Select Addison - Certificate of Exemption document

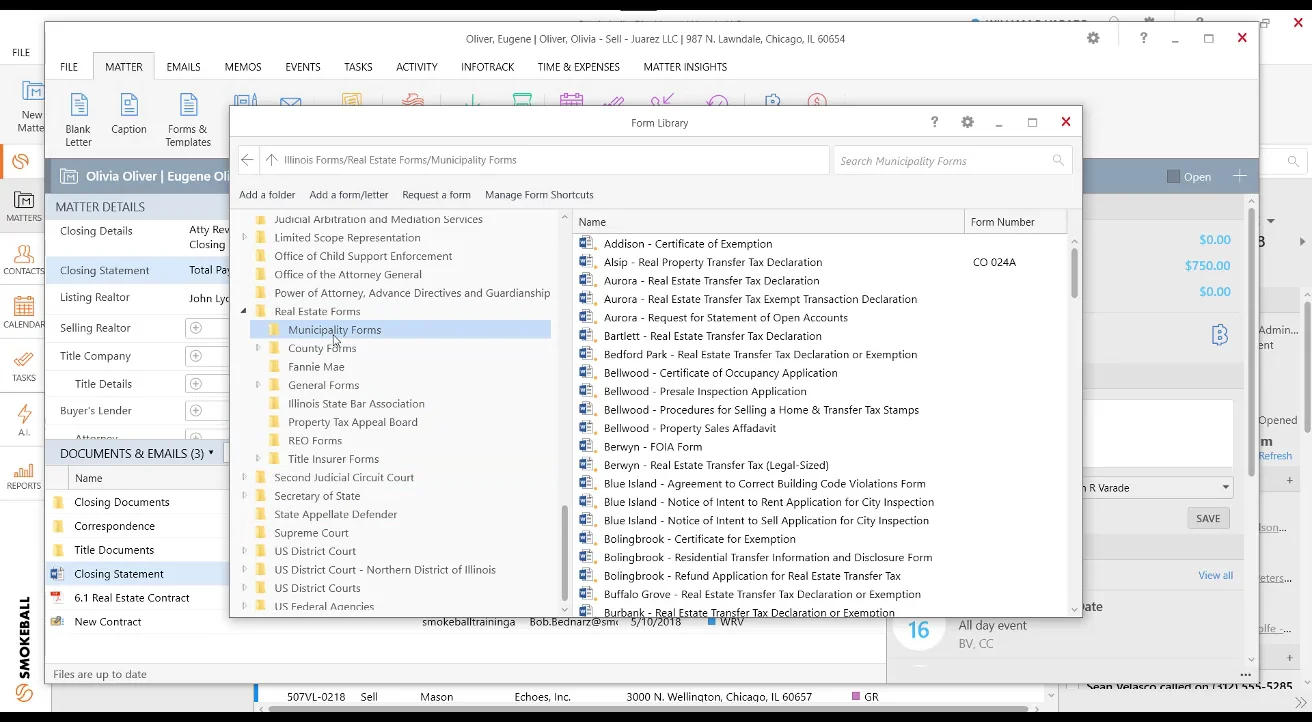tap(688, 244)
